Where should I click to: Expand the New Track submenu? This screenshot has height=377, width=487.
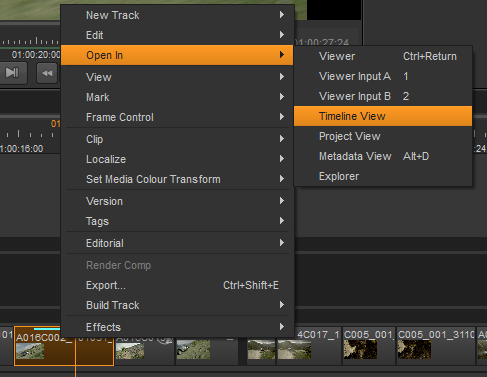coord(177,15)
